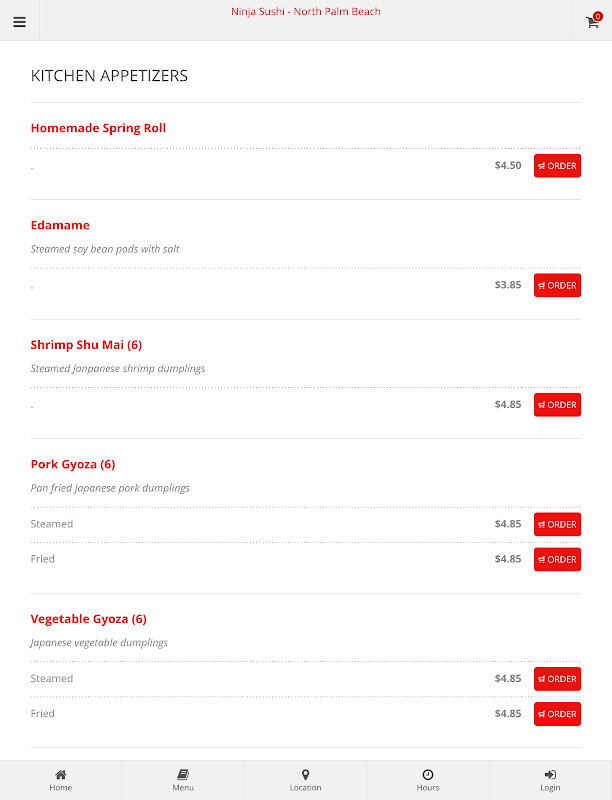
Task: Select the Shrimp Shu Mai (6) heading
Action: pos(86,345)
